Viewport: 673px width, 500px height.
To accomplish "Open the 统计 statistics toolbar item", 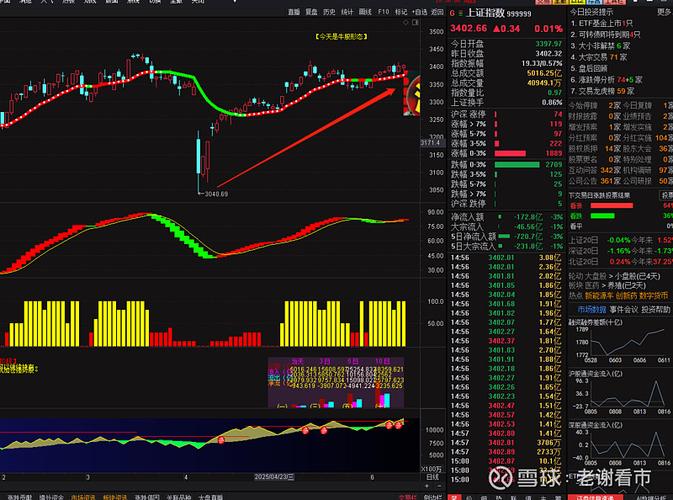I will [x=347, y=12].
